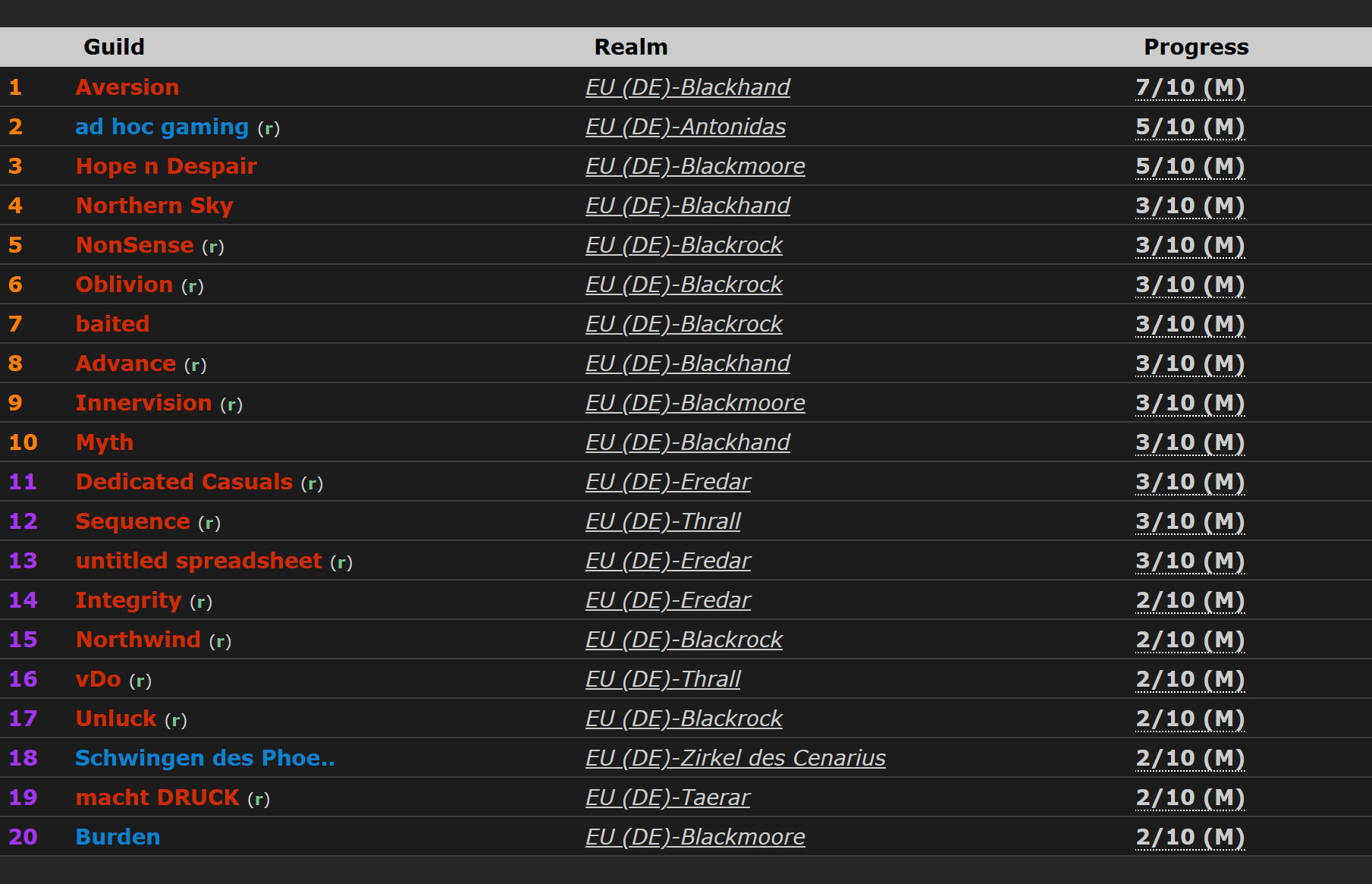Click recruiting (r) marker next to Innervision
This screenshot has width=1372, height=884.
[231, 404]
